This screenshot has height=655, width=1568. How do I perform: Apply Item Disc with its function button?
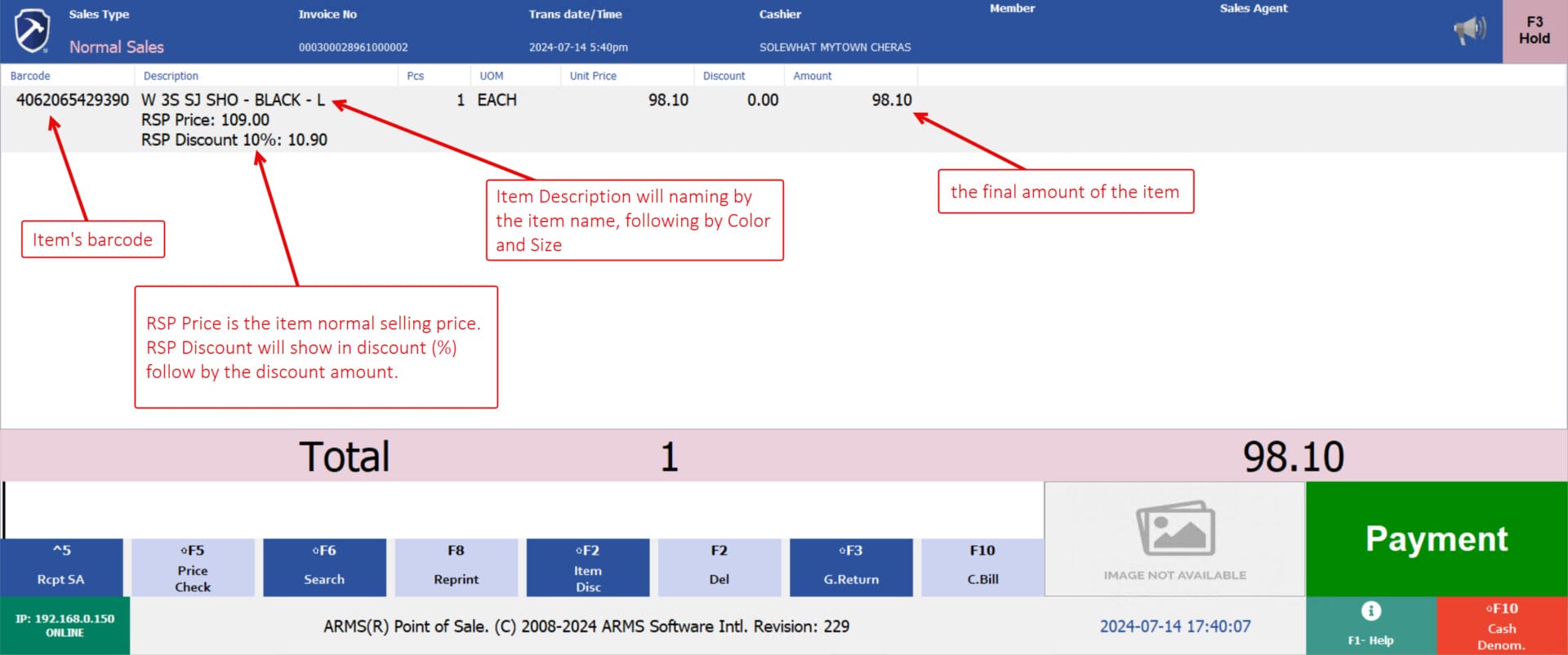587,567
